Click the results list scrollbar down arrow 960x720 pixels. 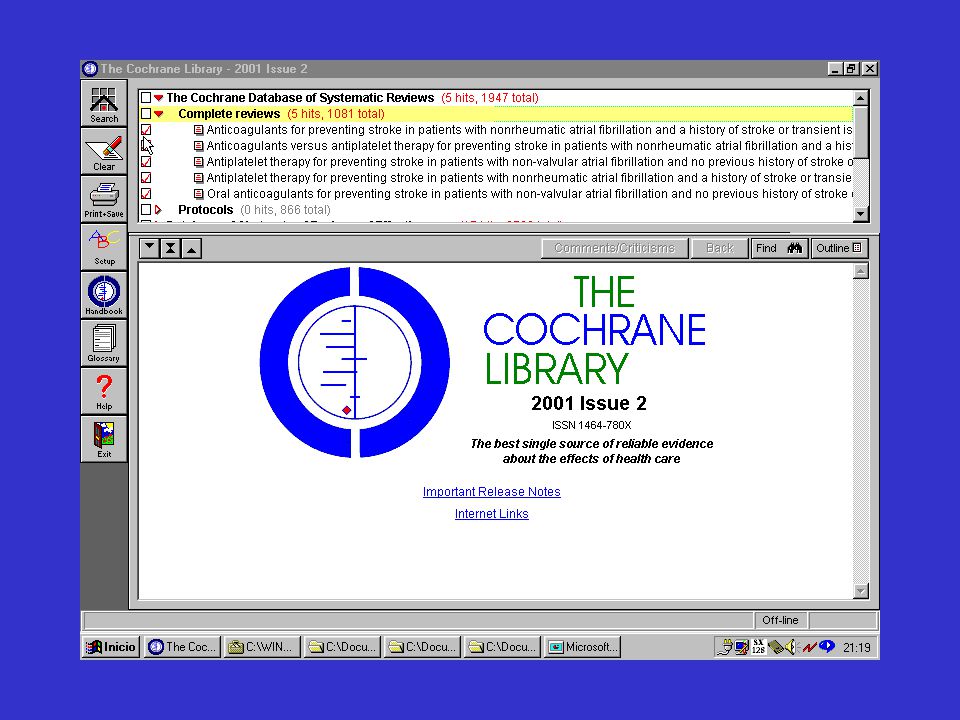(860, 214)
